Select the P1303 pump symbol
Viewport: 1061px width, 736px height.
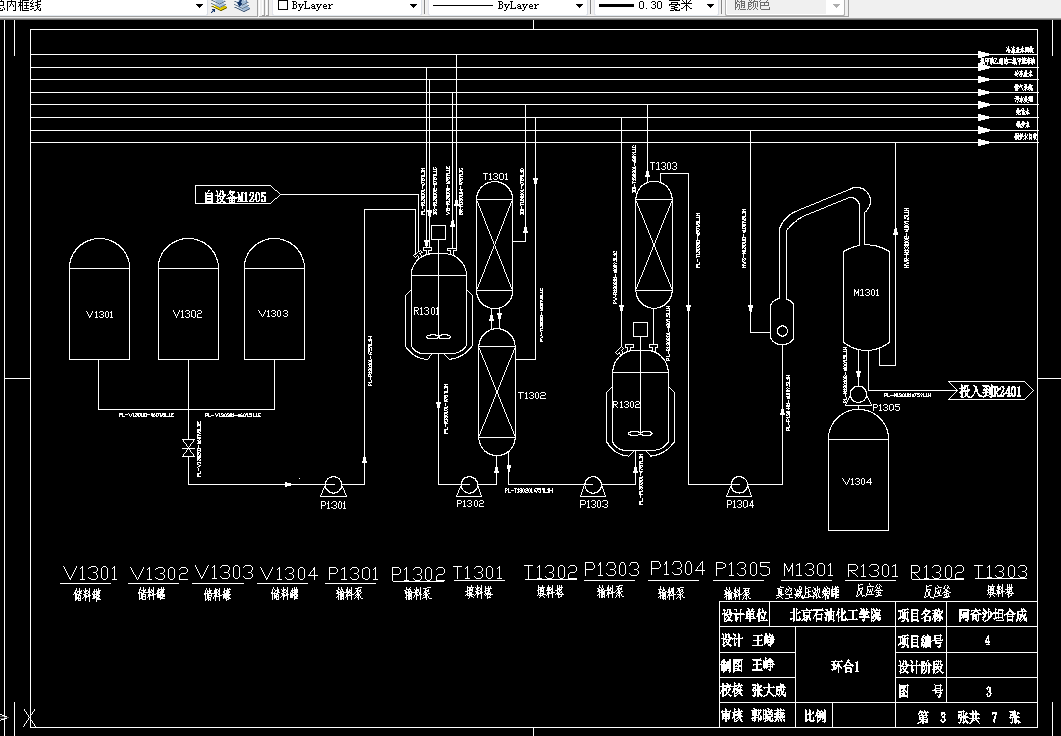(x=592, y=486)
